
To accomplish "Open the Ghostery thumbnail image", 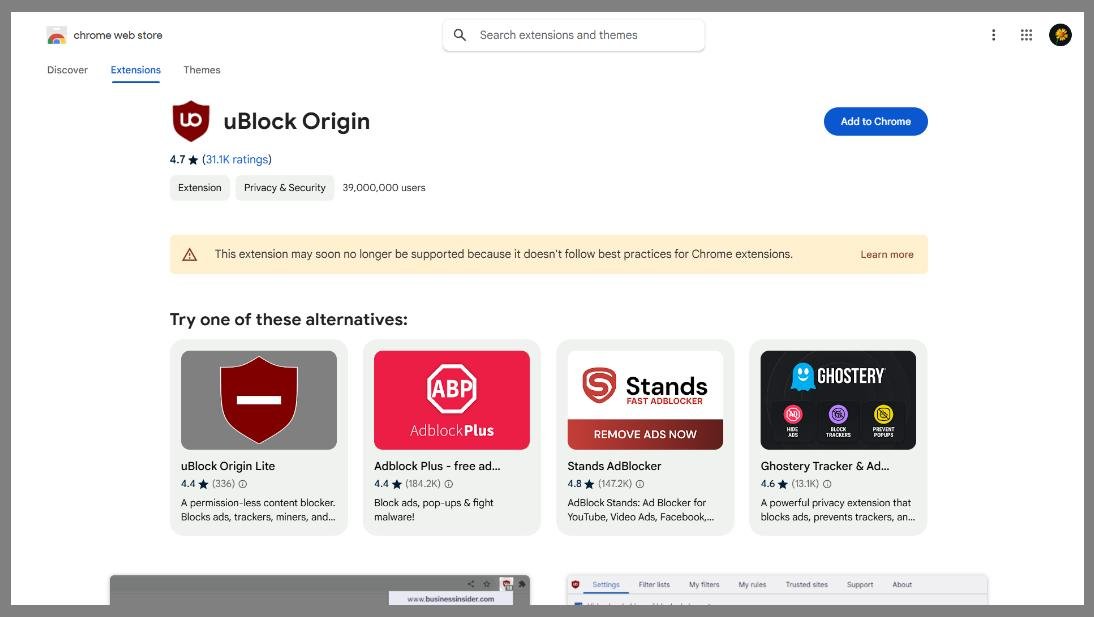I will (x=838, y=400).
